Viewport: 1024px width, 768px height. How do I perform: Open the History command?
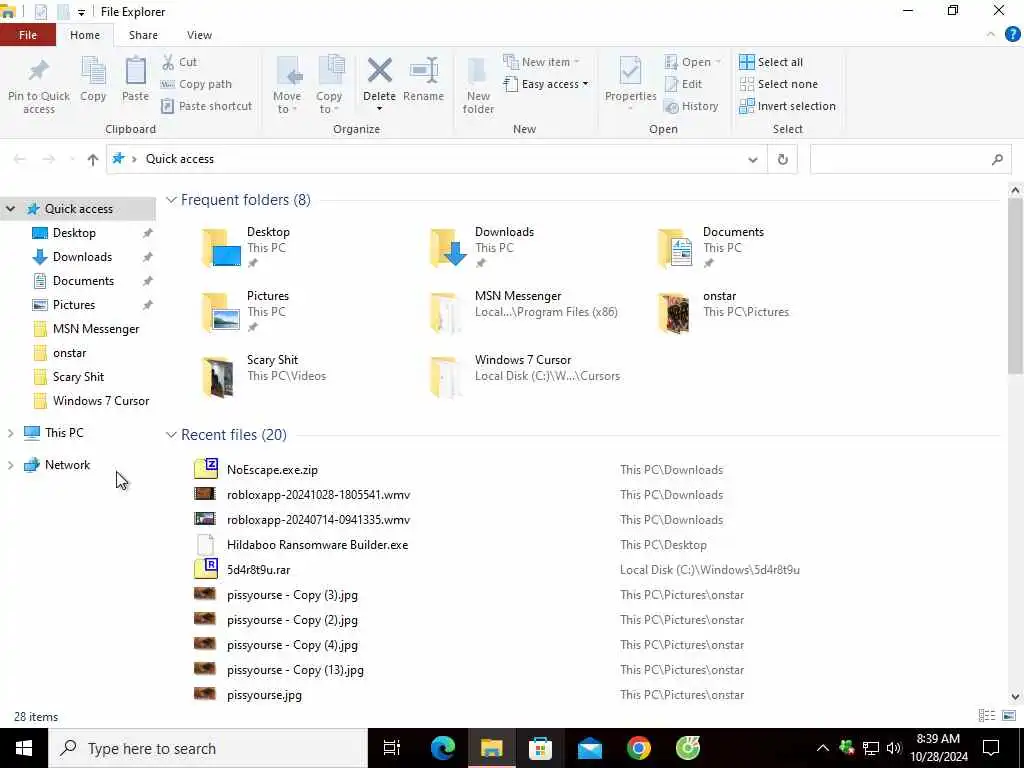click(691, 106)
